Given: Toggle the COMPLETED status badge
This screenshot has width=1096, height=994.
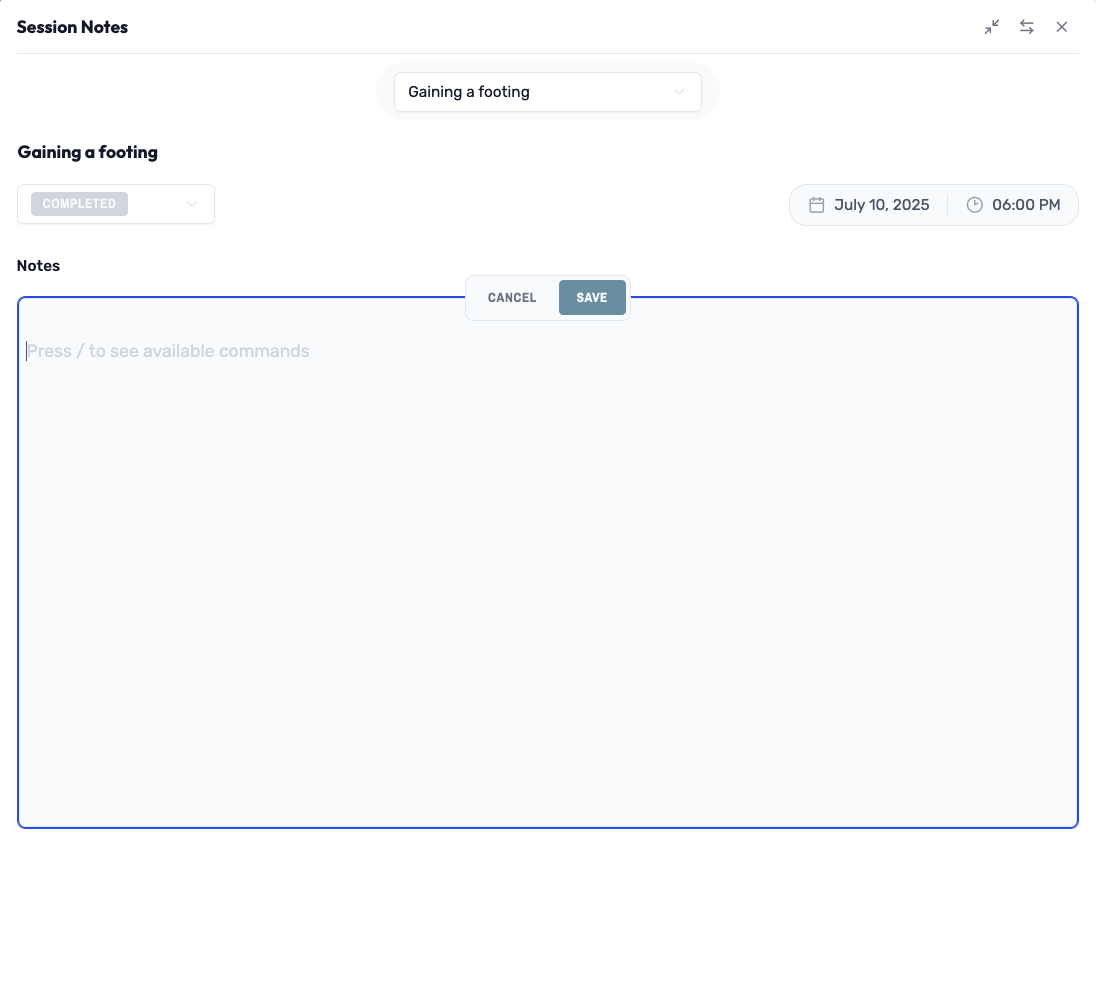Looking at the screenshot, I should pos(78,204).
